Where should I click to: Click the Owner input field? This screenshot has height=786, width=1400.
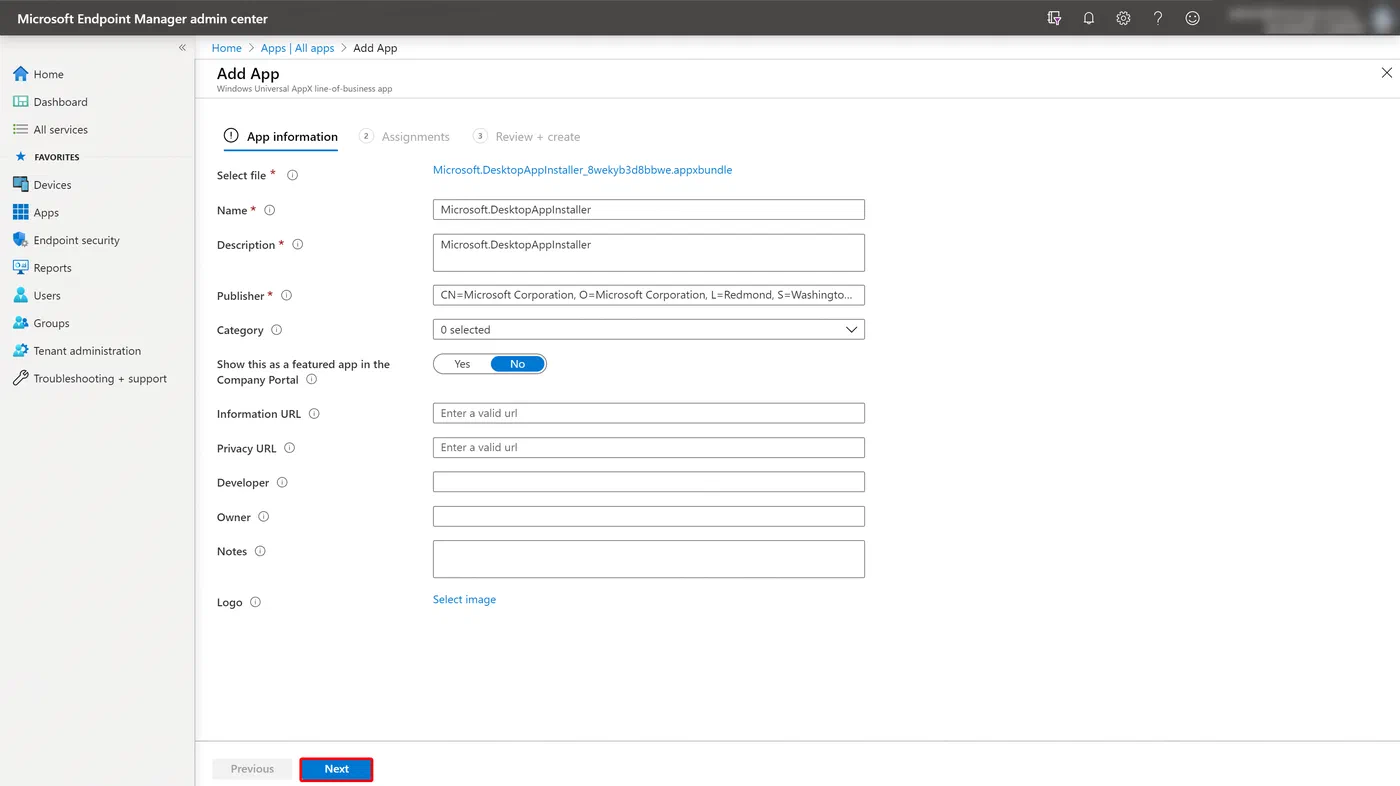click(x=649, y=517)
